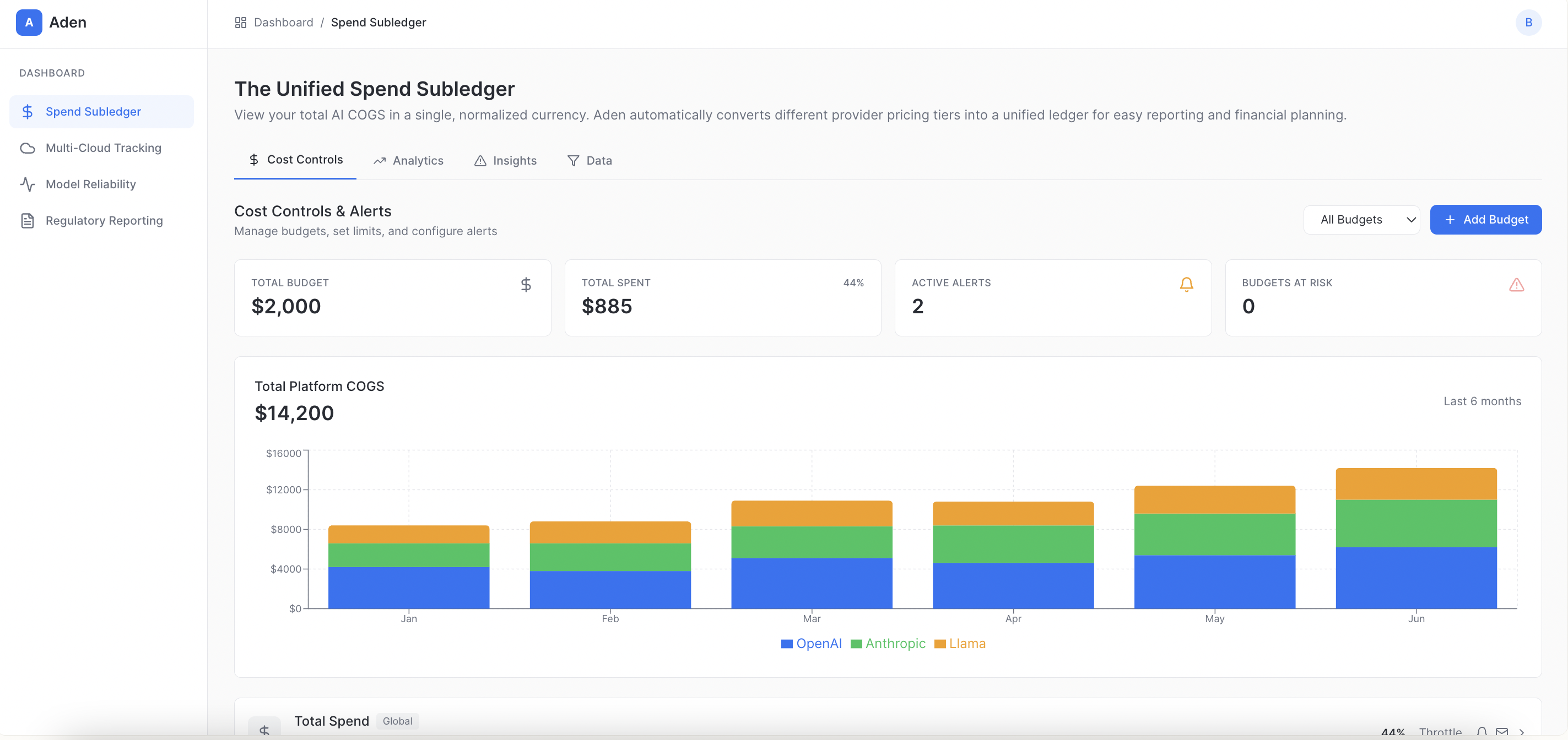Open the Data tab
The width and height of the screenshot is (1568, 740).
coord(589,161)
